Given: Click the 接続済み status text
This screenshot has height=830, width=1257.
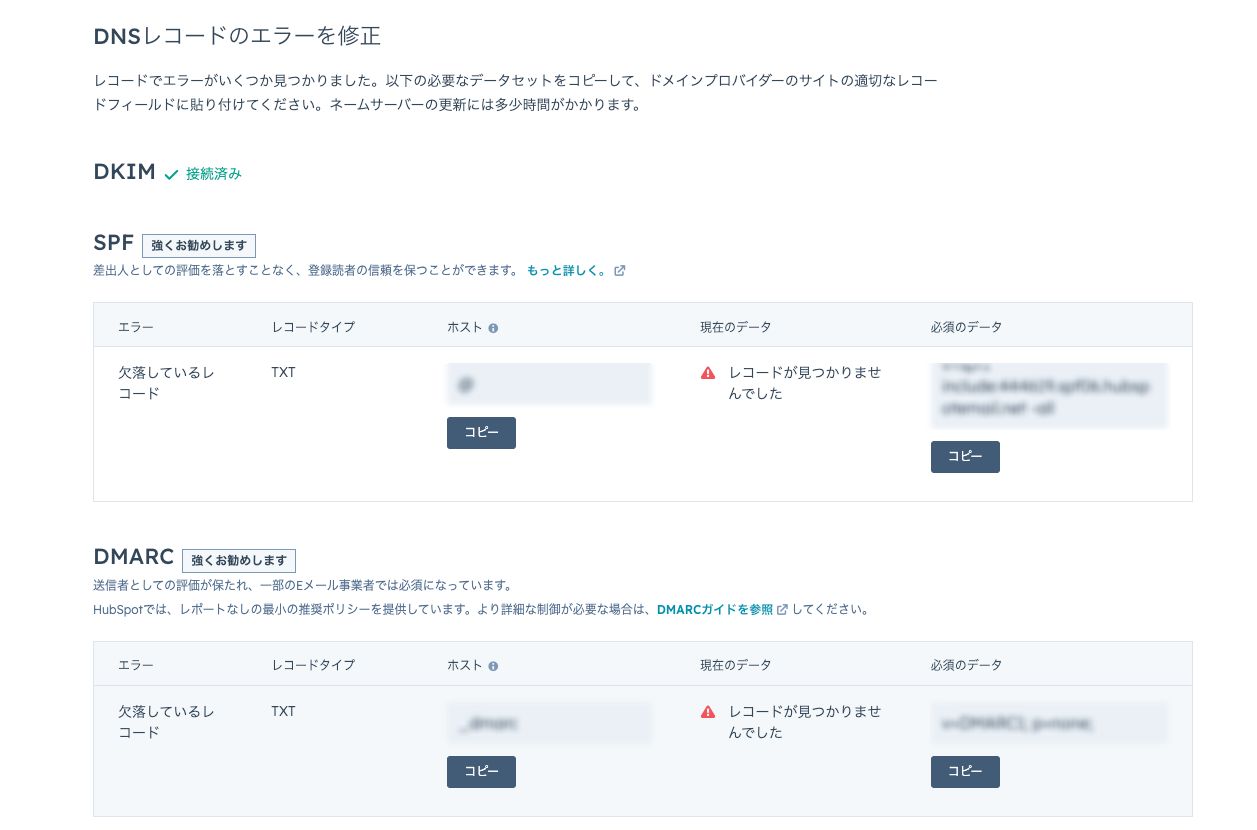Looking at the screenshot, I should pyautogui.click(x=214, y=174).
